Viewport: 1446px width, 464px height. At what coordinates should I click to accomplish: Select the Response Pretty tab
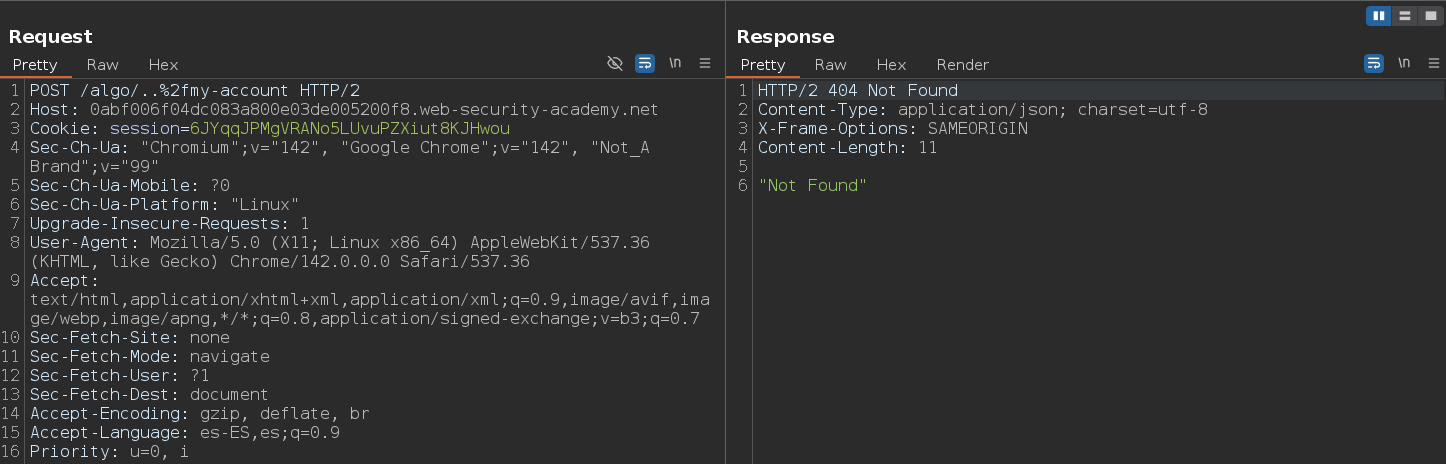click(763, 65)
